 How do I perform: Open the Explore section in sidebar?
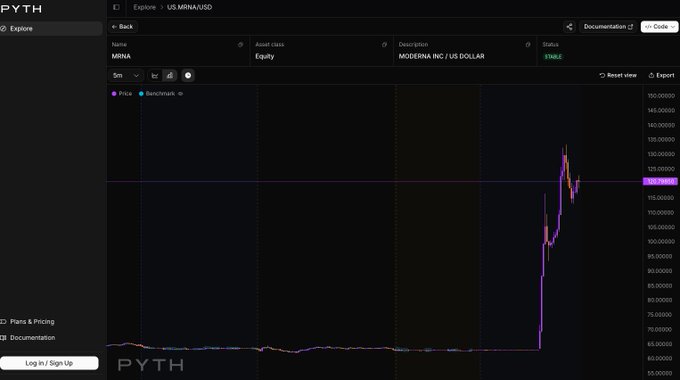51,29
